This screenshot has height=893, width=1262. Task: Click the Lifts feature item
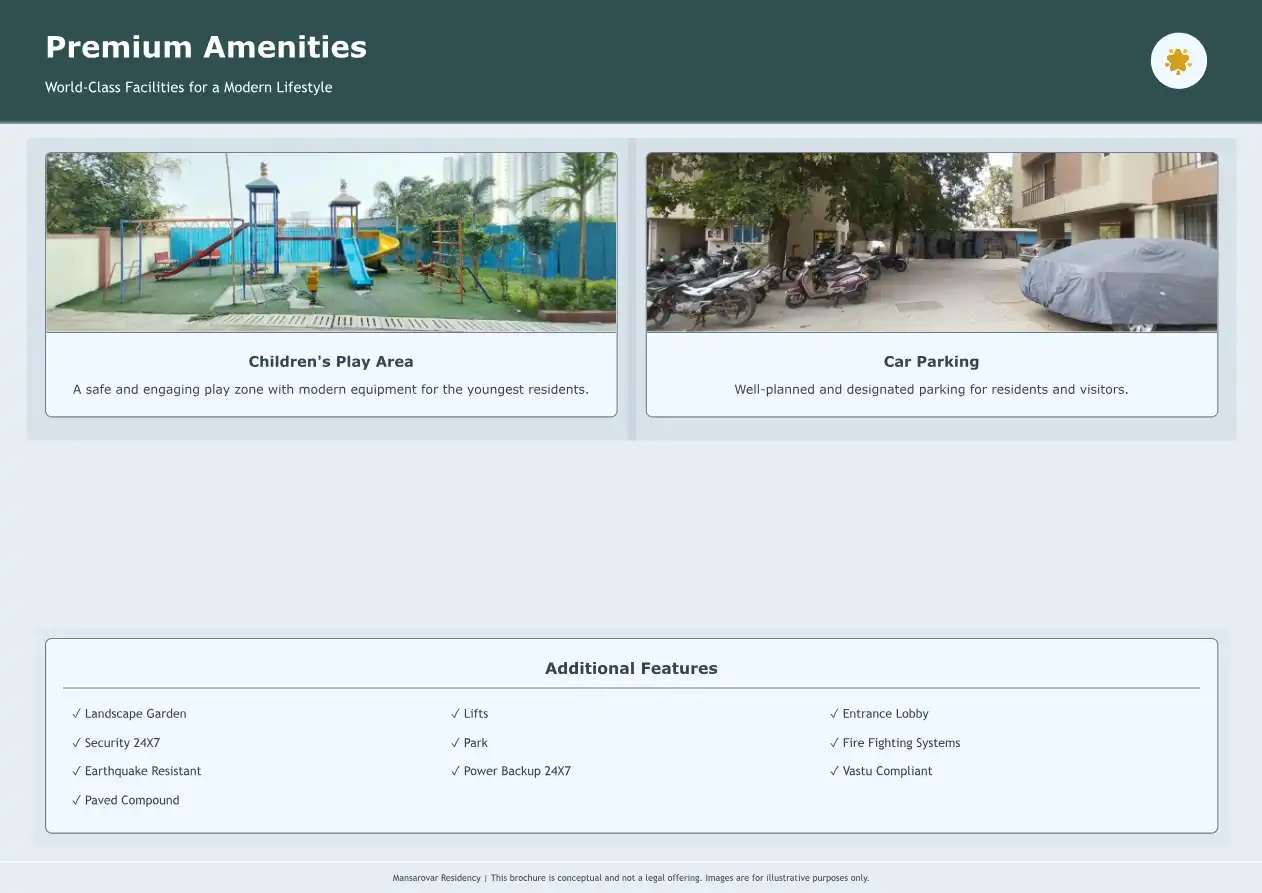tap(470, 714)
